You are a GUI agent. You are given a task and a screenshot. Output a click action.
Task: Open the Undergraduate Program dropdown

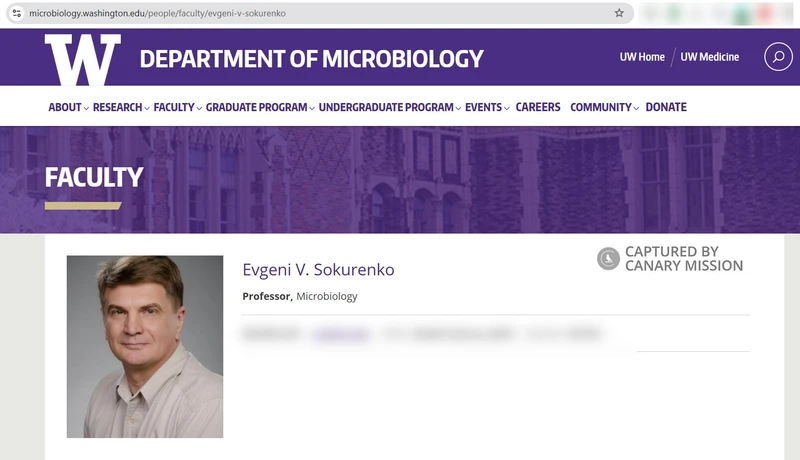click(x=390, y=107)
